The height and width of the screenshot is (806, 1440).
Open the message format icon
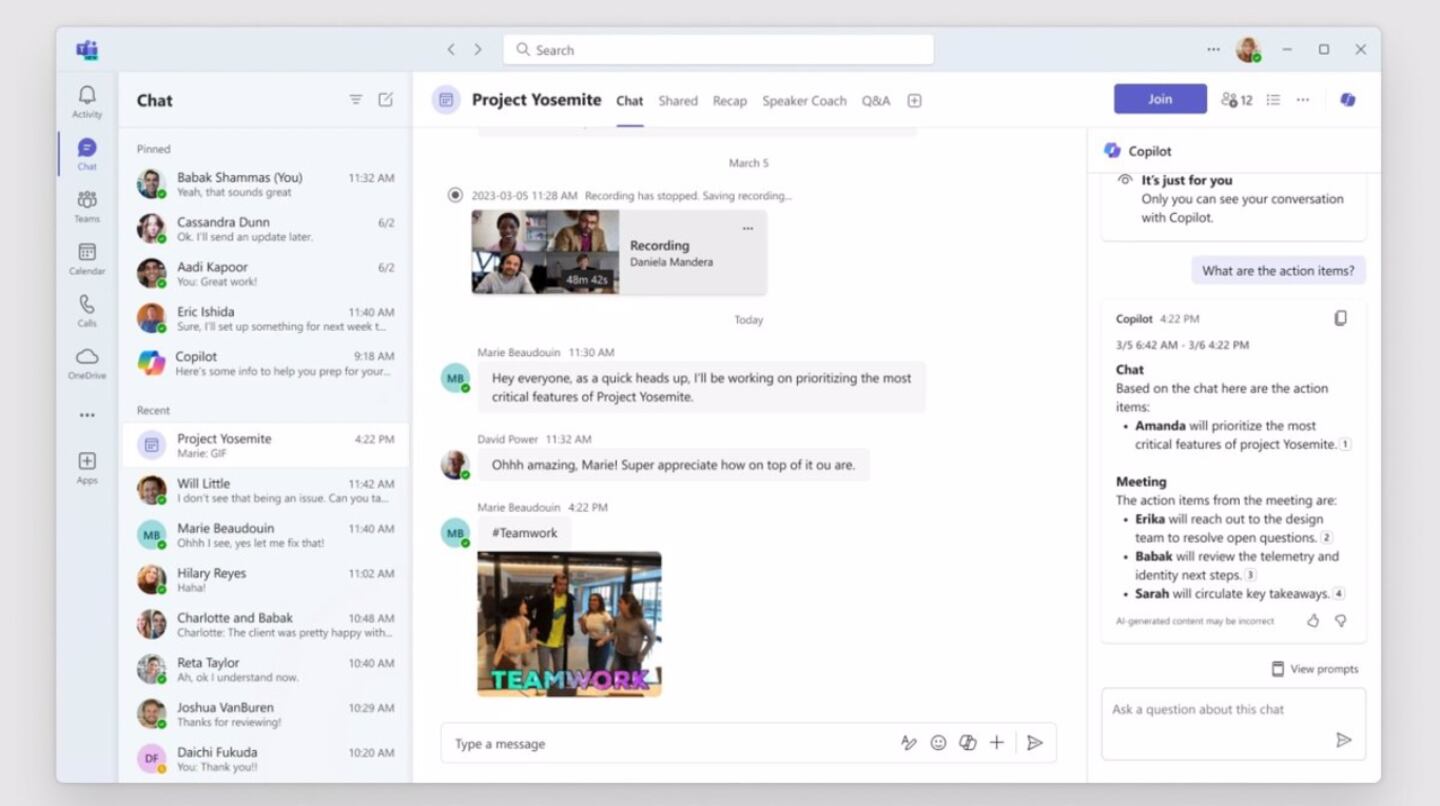(908, 743)
